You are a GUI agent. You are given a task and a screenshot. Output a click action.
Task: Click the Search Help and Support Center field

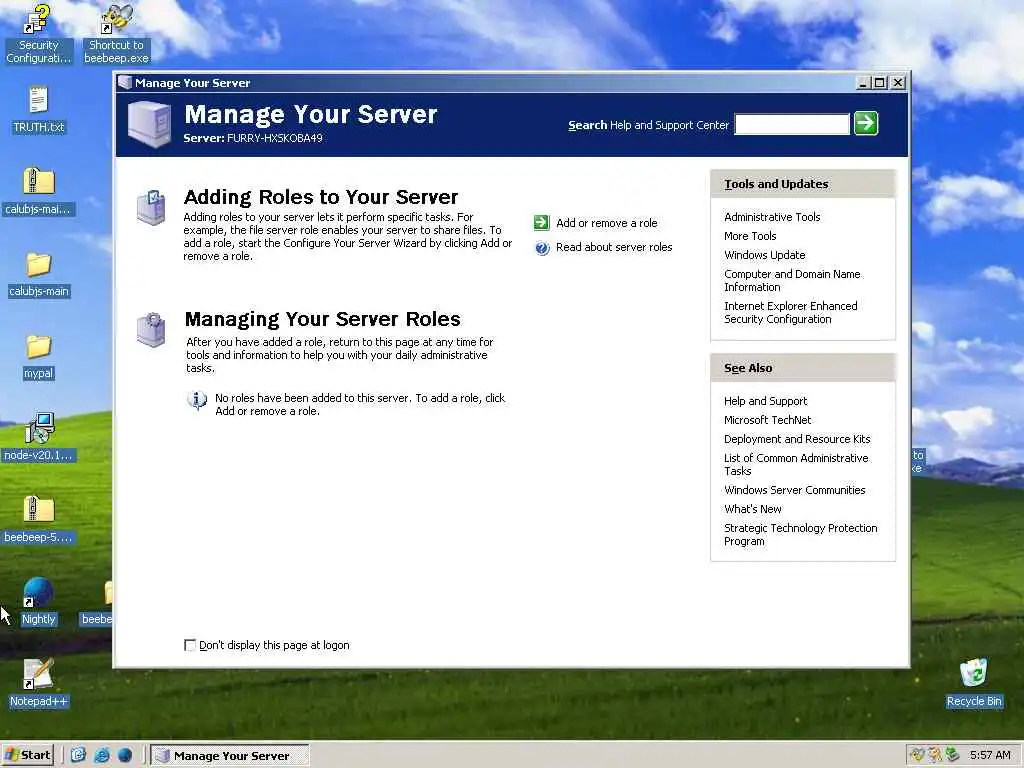tap(792, 124)
